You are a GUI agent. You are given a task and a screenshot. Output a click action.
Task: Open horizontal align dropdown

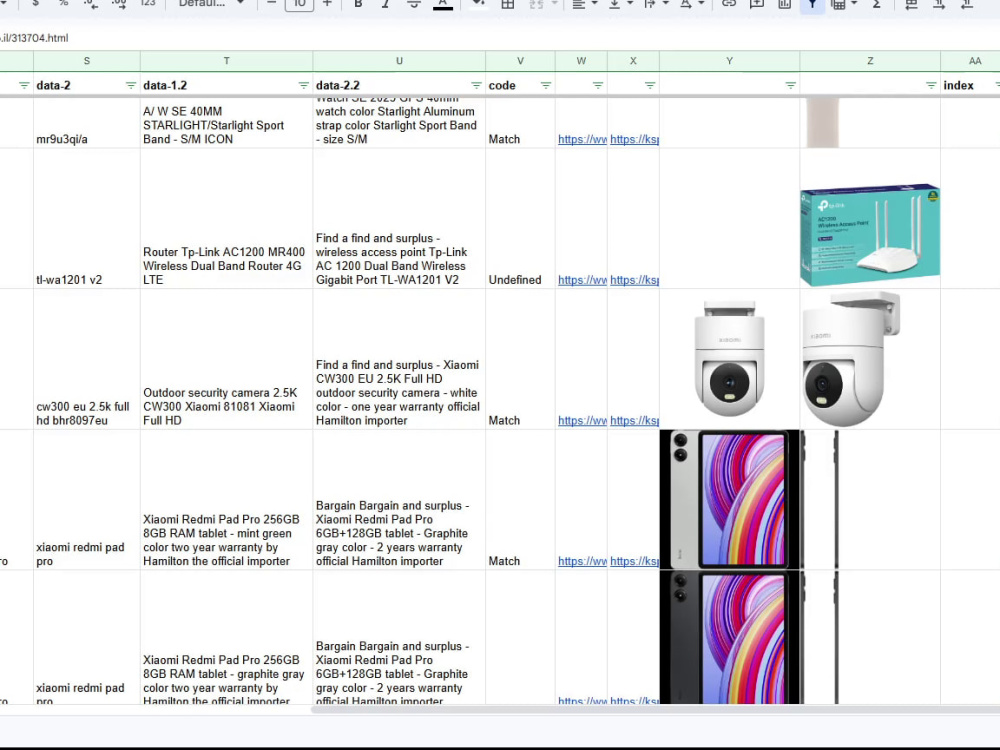coord(584,4)
